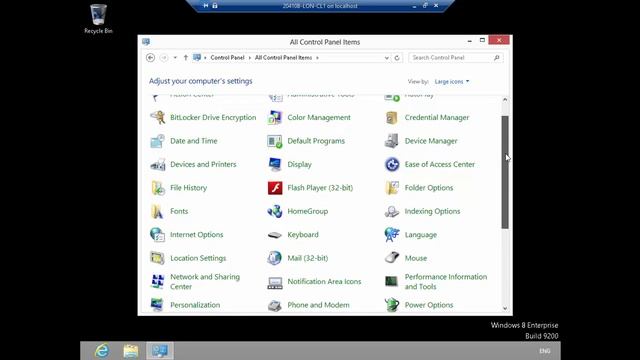640x360 pixels.
Task: Open the Location Settings icon
Action: 158,258
